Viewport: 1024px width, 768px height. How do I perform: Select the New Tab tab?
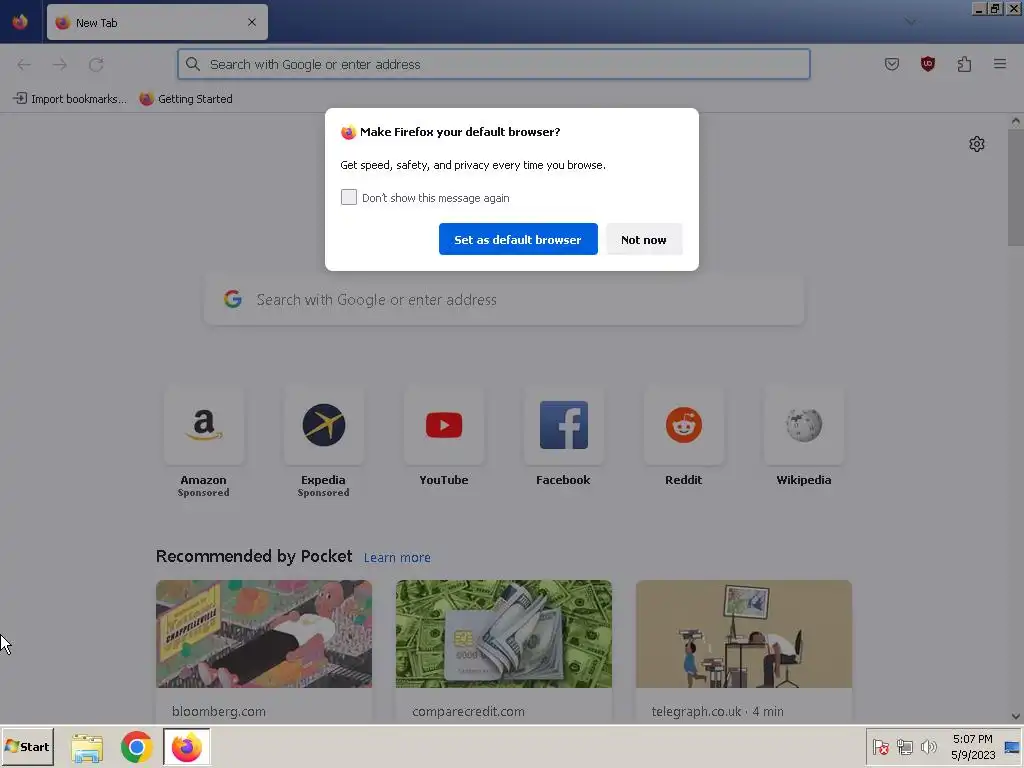point(157,22)
